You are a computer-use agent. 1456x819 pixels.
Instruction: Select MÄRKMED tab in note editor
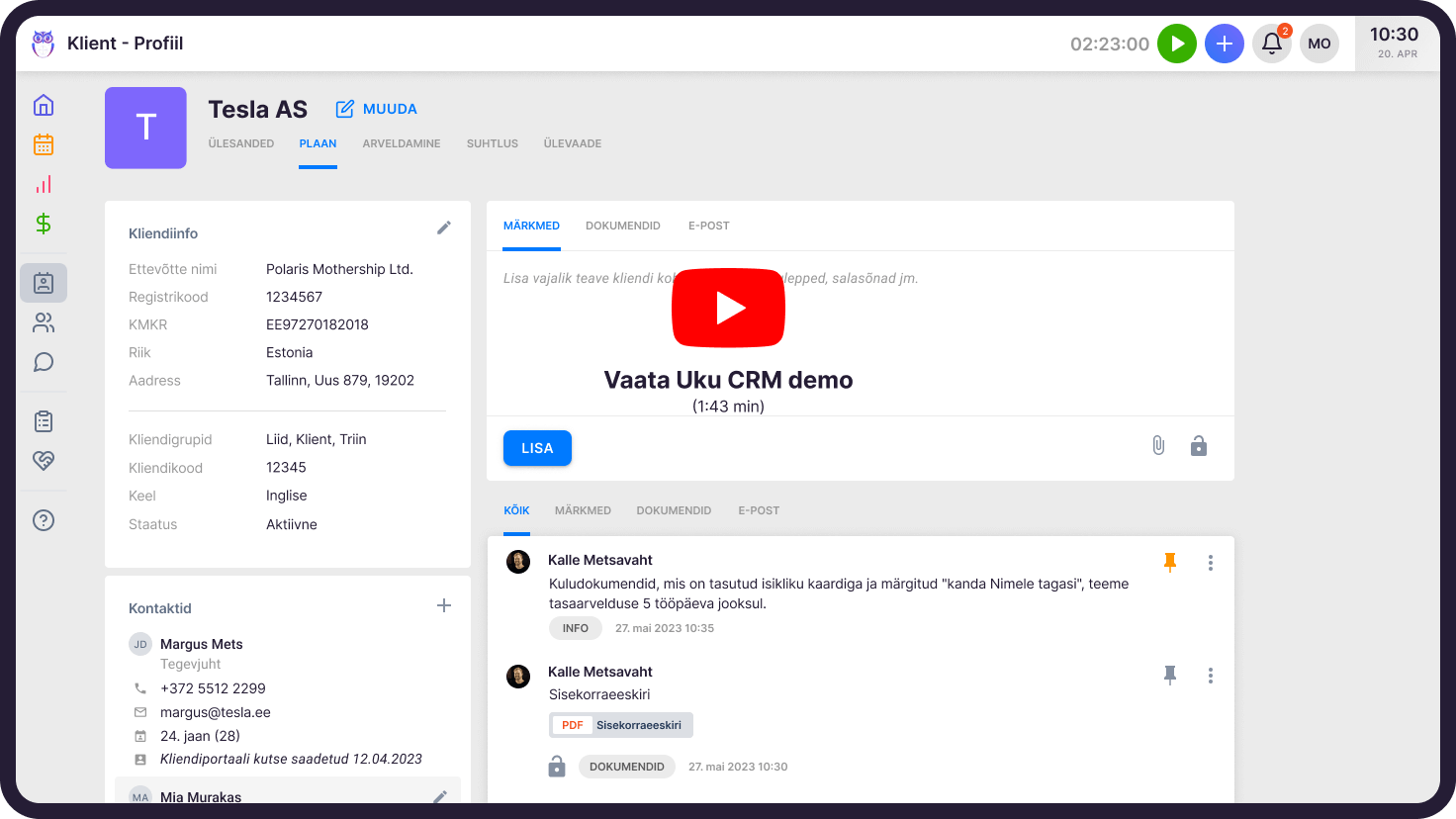(532, 226)
